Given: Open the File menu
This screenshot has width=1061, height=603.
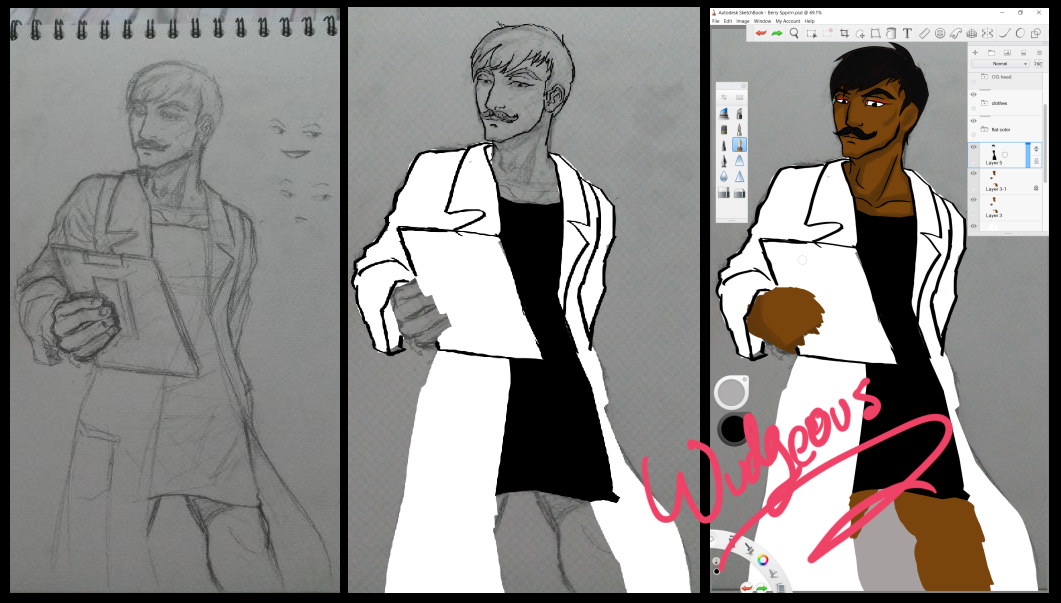Looking at the screenshot, I should [x=716, y=21].
